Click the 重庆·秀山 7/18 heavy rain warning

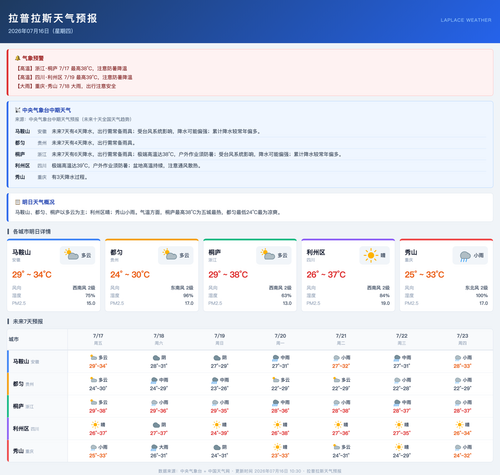[66, 86]
